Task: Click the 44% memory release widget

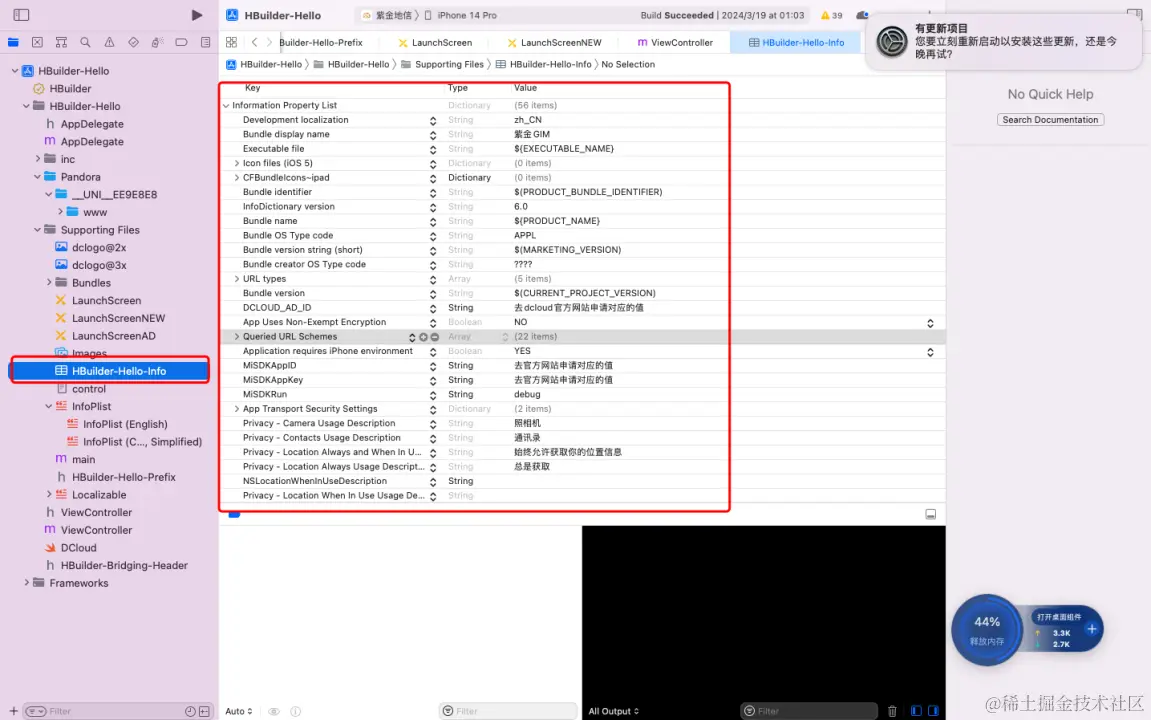Action: (x=987, y=630)
